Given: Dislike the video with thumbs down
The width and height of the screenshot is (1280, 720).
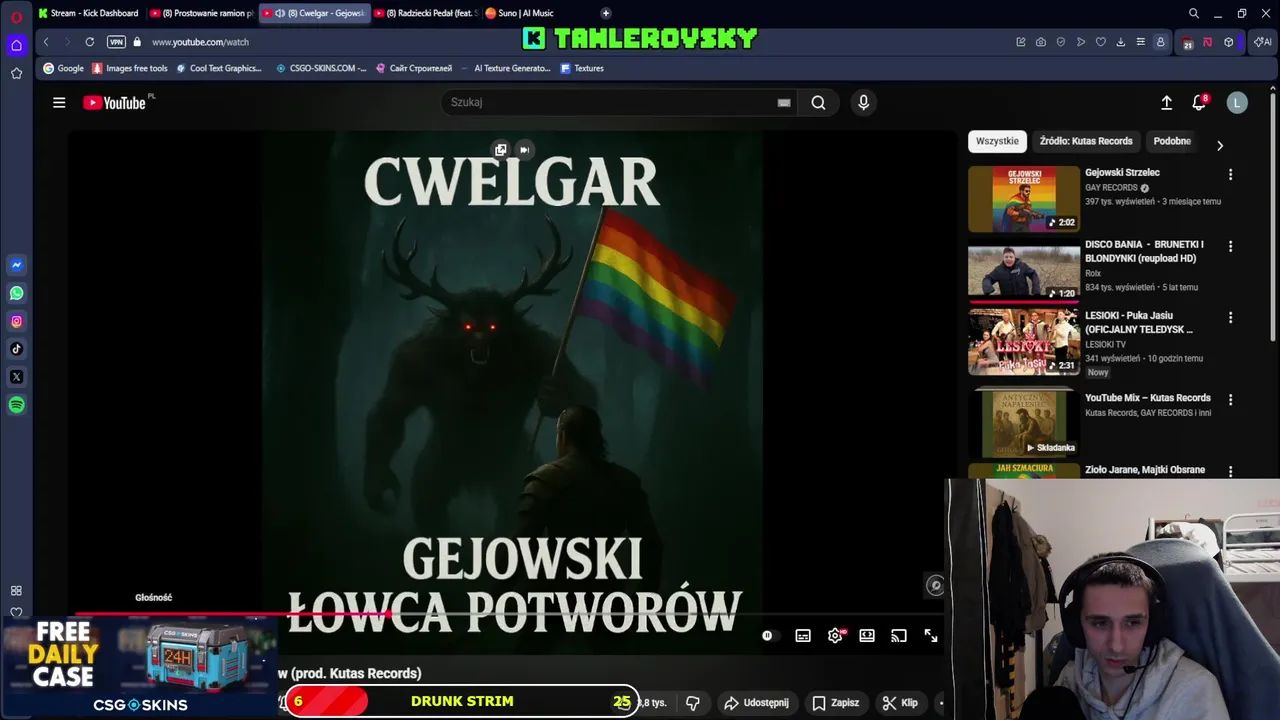Looking at the screenshot, I should pyautogui.click(x=693, y=702).
